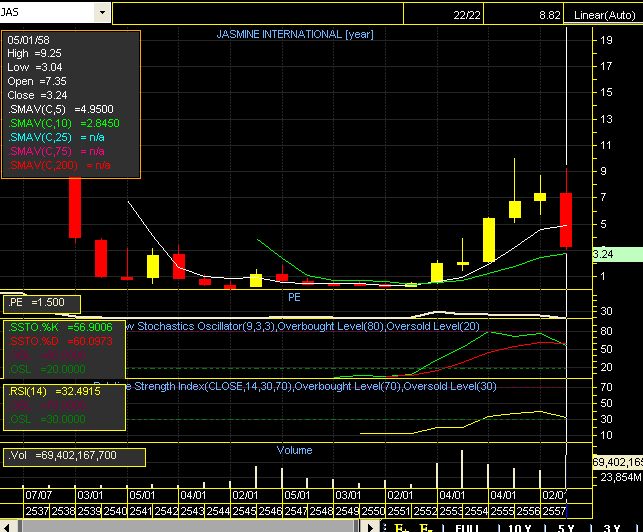Viewport: 643px width, 532px height.
Task: Click the 2550 year label
Action: click(x=373, y=511)
